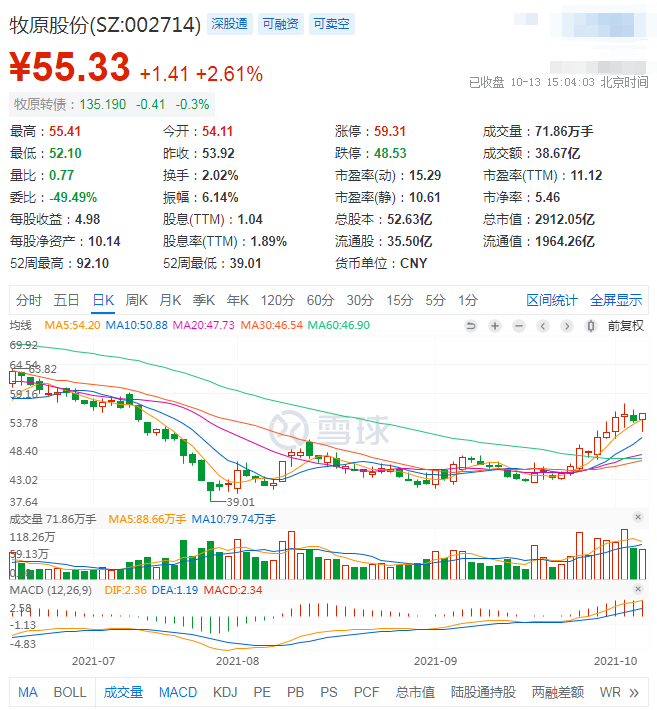
Task: Select the 月K chart tab
Action: (x=170, y=300)
